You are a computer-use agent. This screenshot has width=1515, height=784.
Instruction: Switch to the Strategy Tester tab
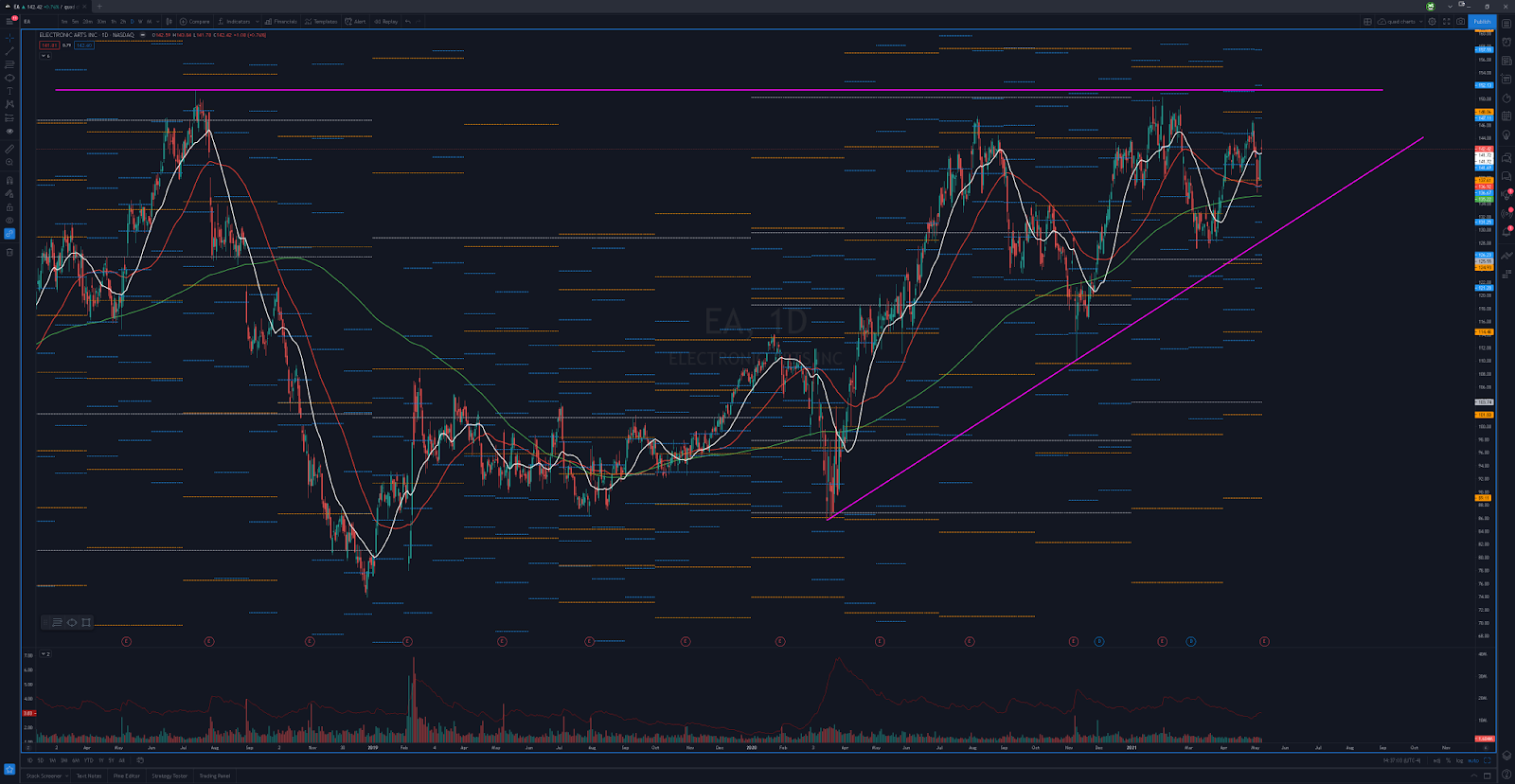pyautogui.click(x=169, y=775)
